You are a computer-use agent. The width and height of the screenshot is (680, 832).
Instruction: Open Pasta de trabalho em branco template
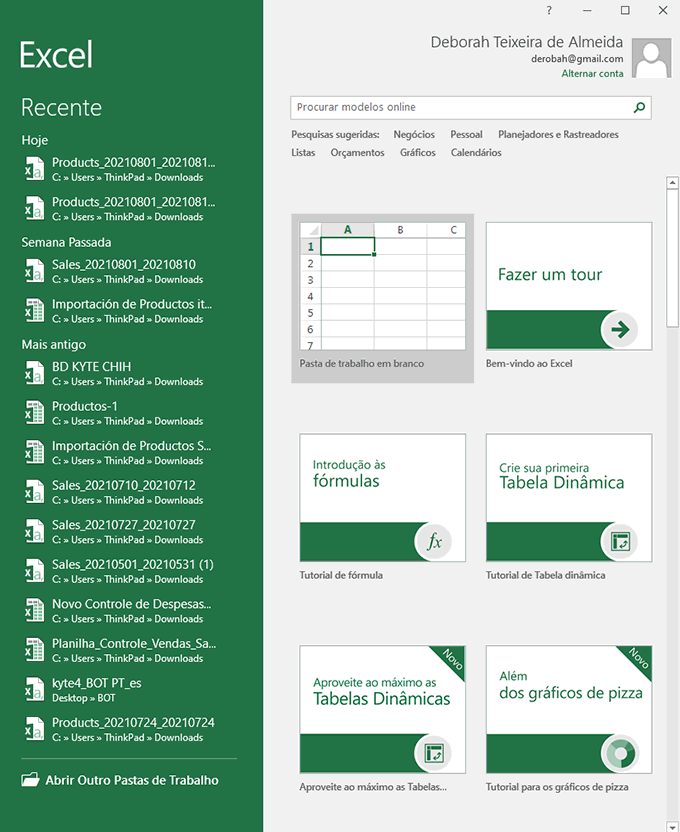click(382, 298)
